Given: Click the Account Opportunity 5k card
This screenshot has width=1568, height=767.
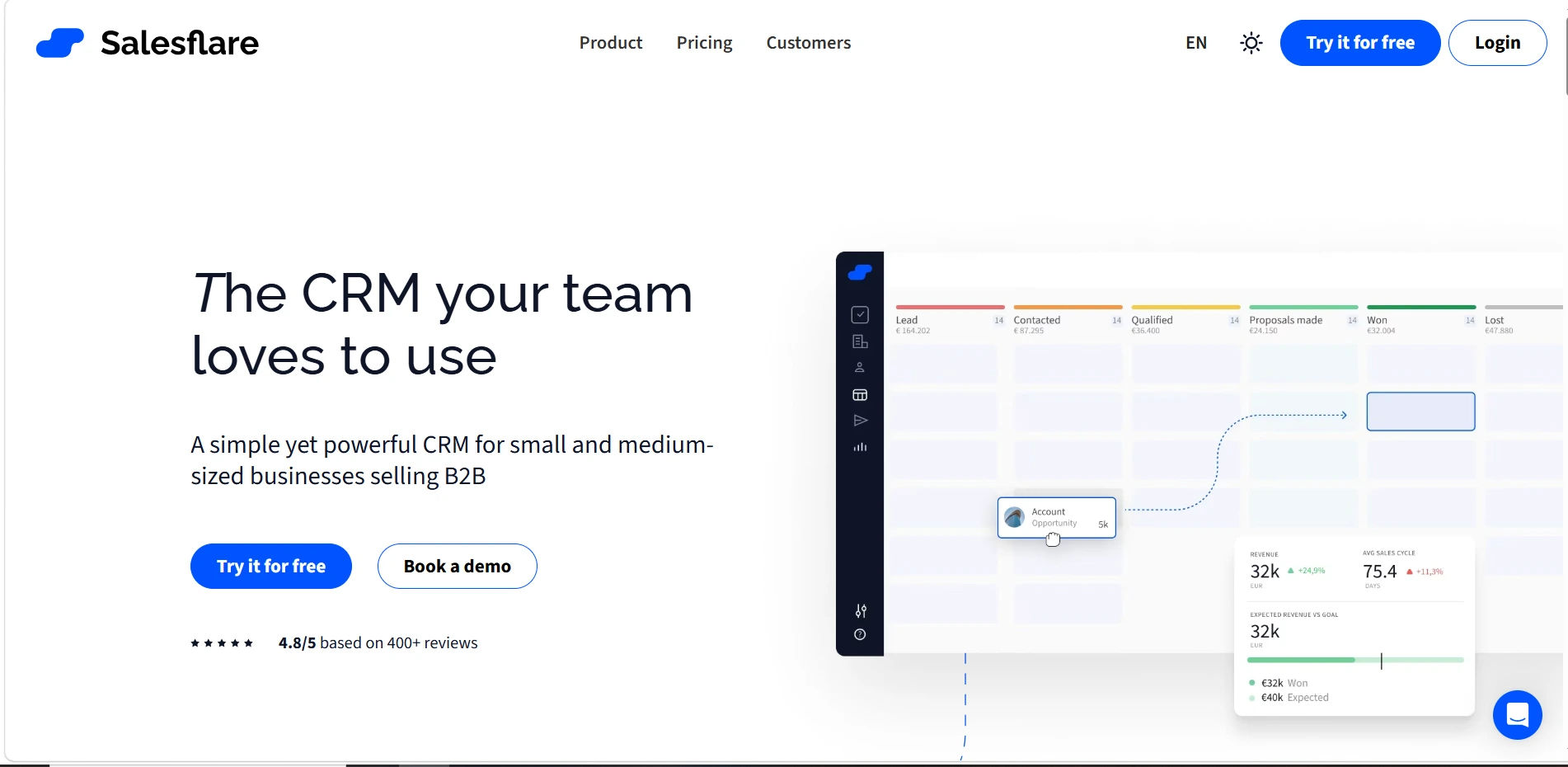Looking at the screenshot, I should point(1057,518).
